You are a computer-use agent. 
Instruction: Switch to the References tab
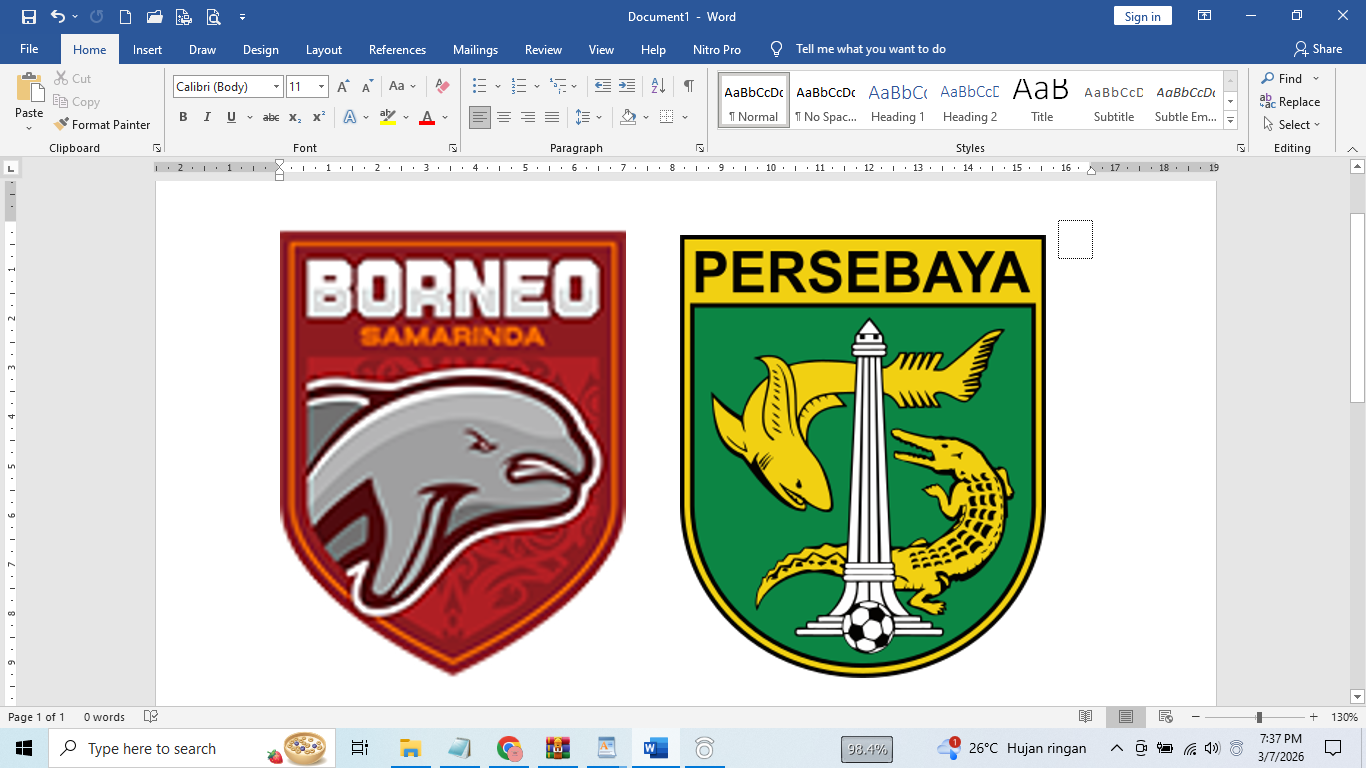pyautogui.click(x=397, y=49)
